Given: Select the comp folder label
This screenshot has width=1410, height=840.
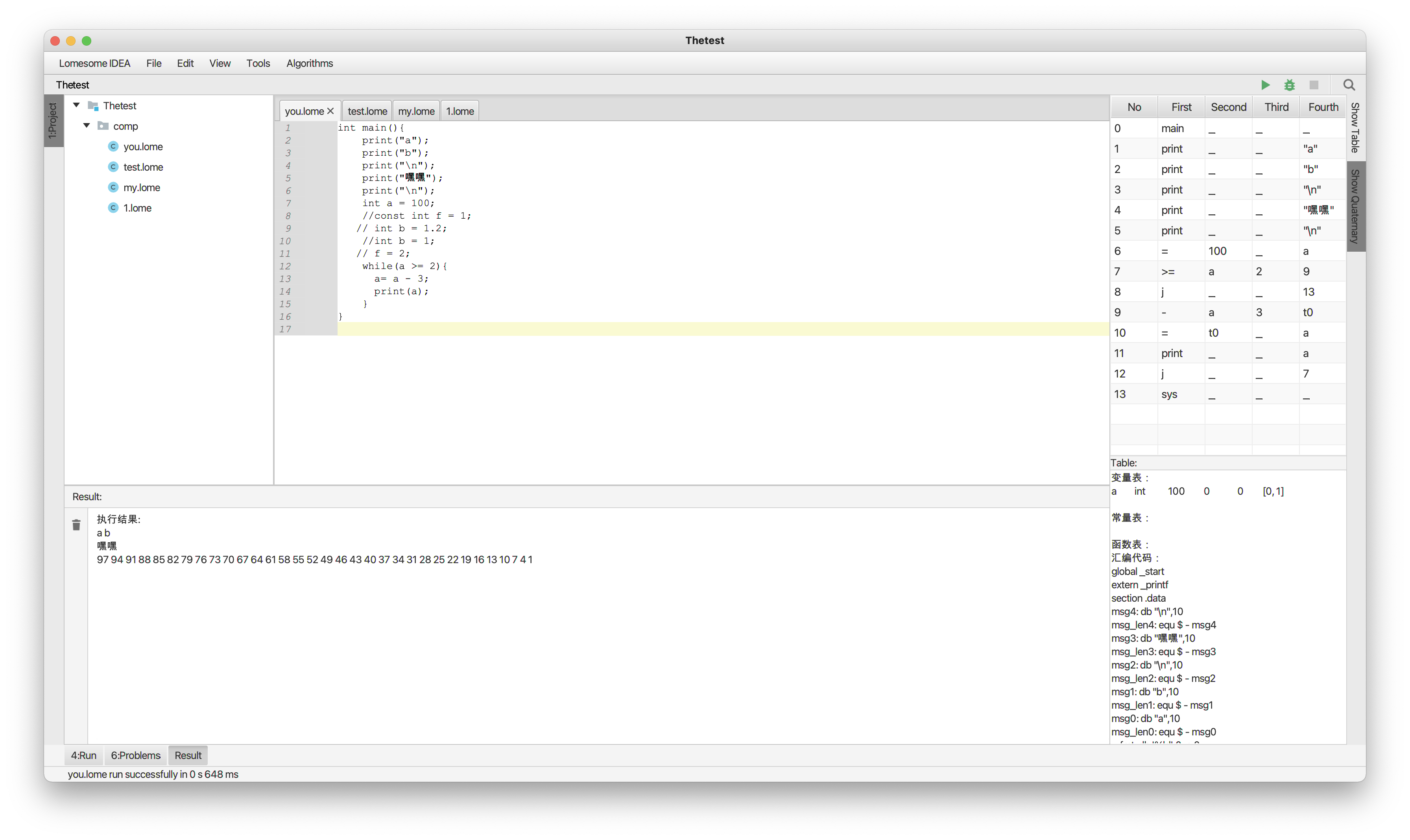Looking at the screenshot, I should 125,126.
